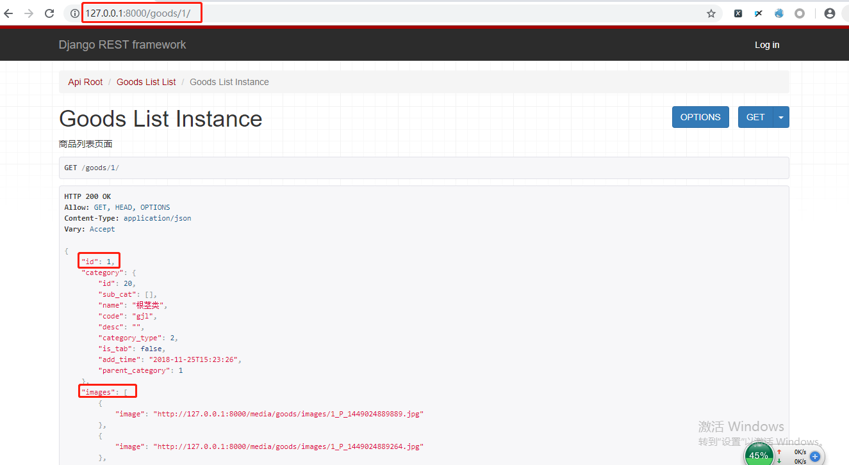Open the Chrome profile avatar icon
849x465 pixels.
[829, 14]
